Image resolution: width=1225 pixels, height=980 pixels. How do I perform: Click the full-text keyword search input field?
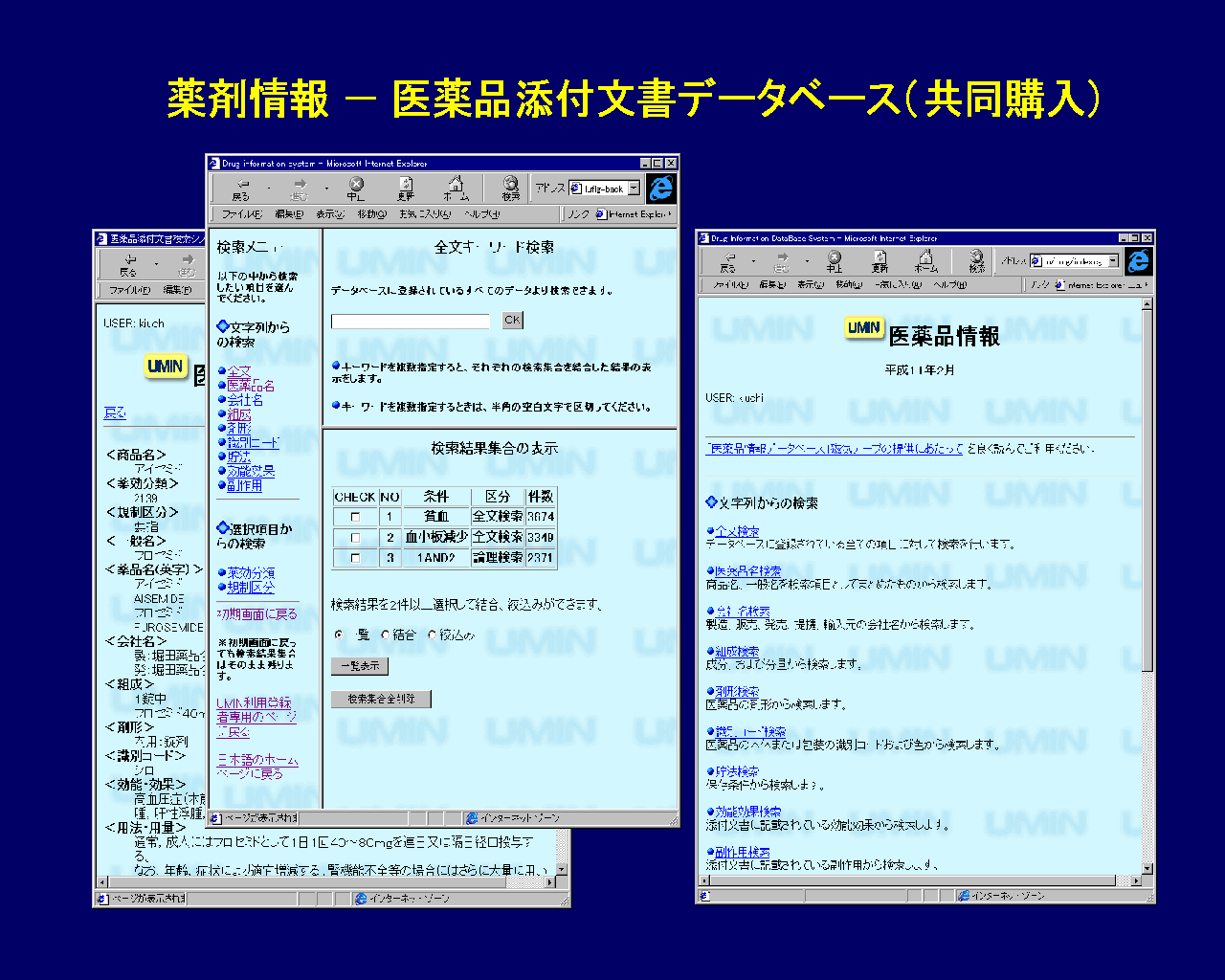coord(411,322)
